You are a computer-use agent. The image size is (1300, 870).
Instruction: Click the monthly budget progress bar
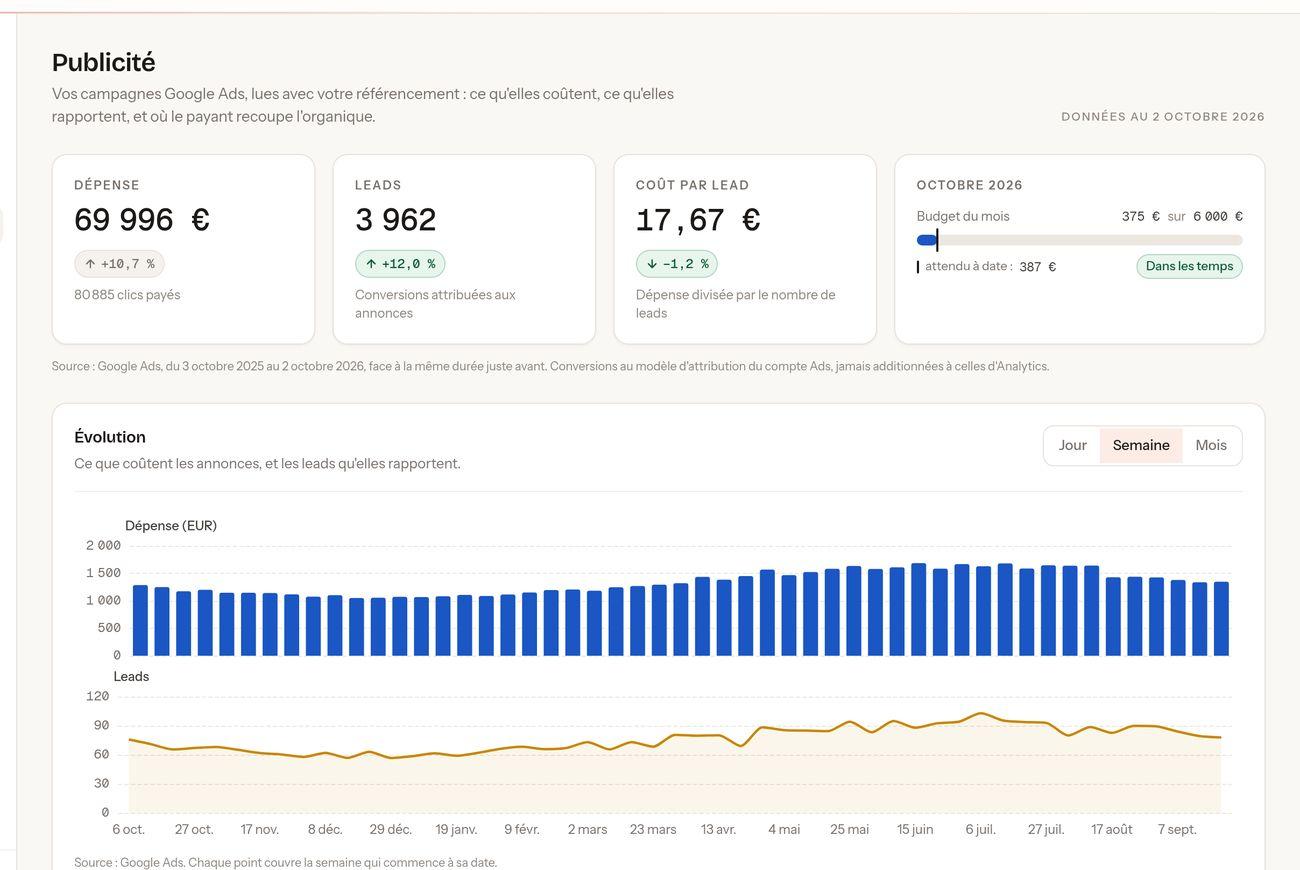pos(1079,240)
